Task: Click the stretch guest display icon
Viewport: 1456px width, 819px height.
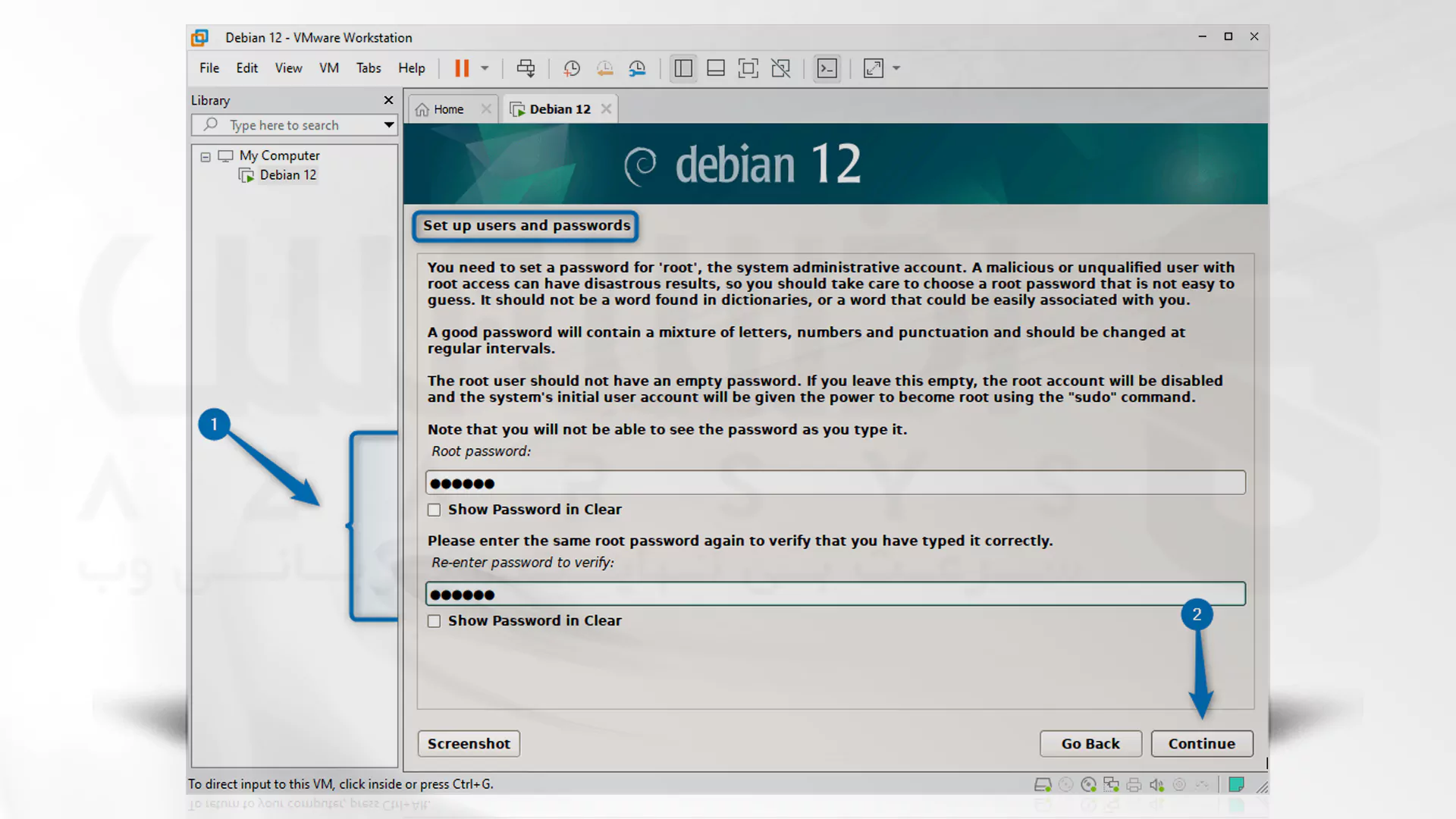Action: tap(874, 68)
